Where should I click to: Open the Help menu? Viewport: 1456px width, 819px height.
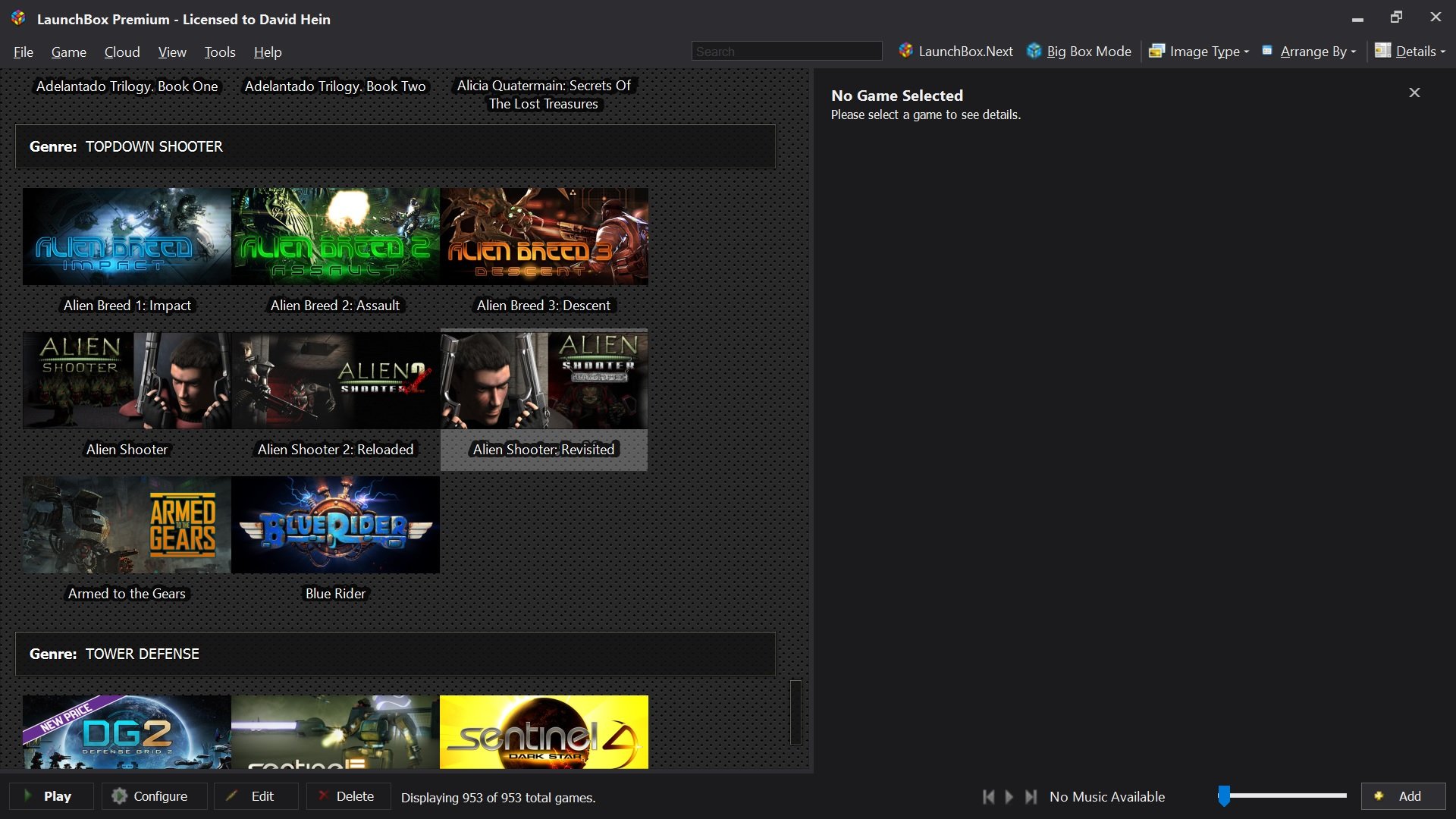[268, 52]
